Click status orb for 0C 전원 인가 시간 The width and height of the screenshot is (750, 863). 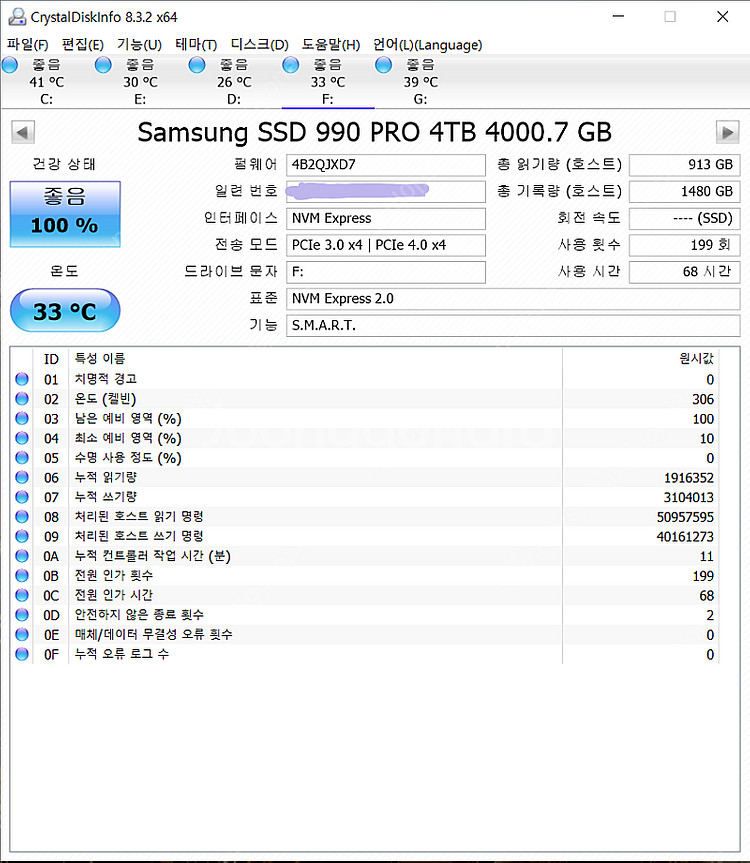(22, 595)
